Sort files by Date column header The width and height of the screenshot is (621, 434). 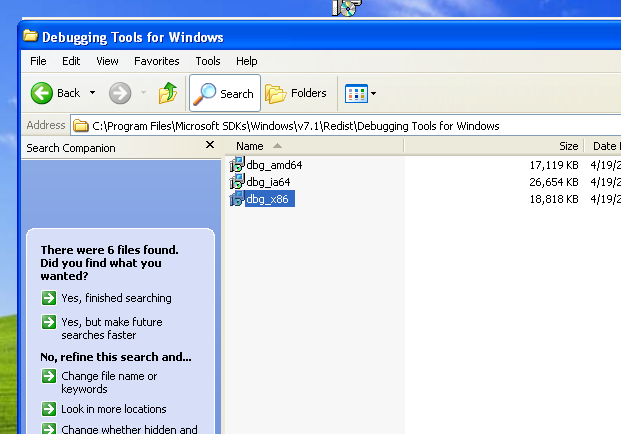[x=603, y=146]
